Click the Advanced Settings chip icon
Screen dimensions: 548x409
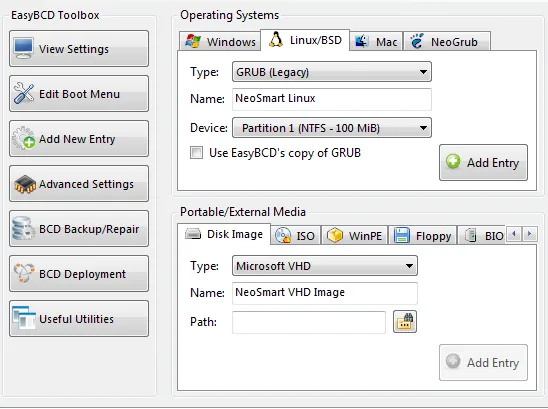point(24,184)
